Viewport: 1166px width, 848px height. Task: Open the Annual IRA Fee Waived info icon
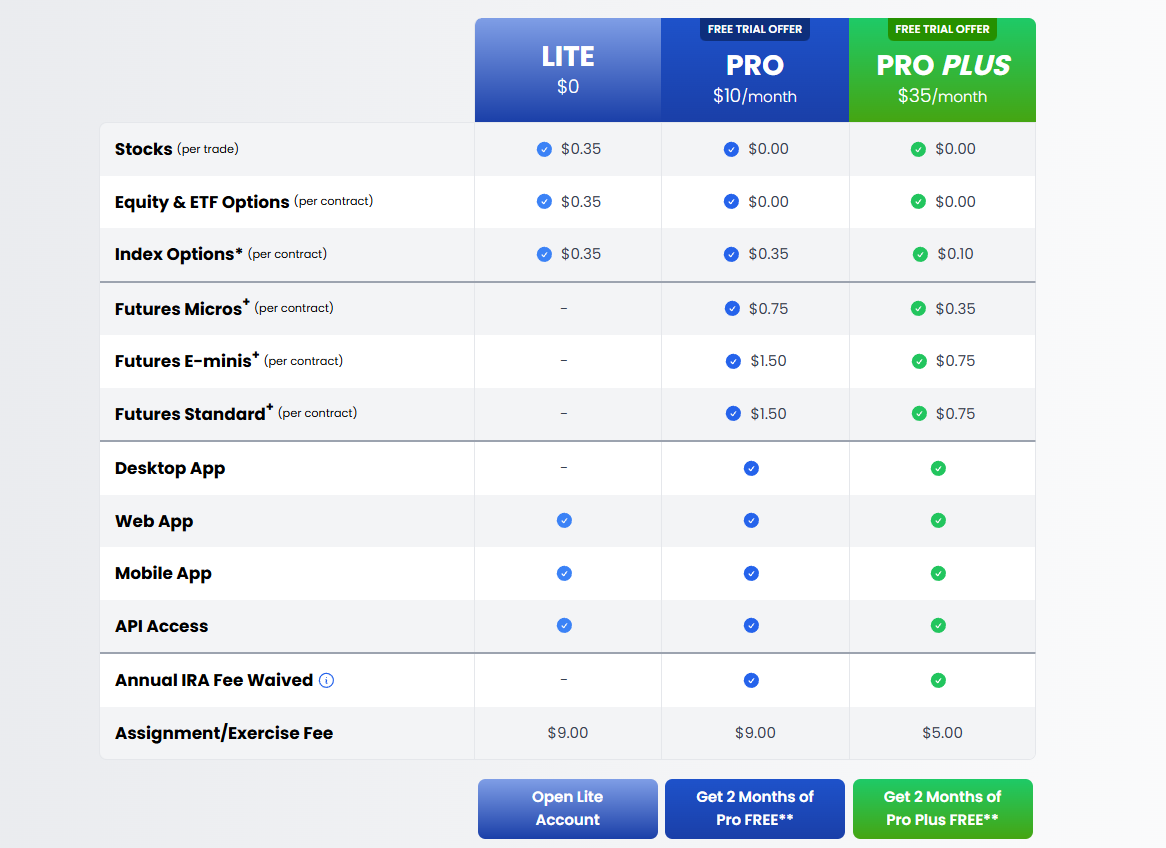326,681
